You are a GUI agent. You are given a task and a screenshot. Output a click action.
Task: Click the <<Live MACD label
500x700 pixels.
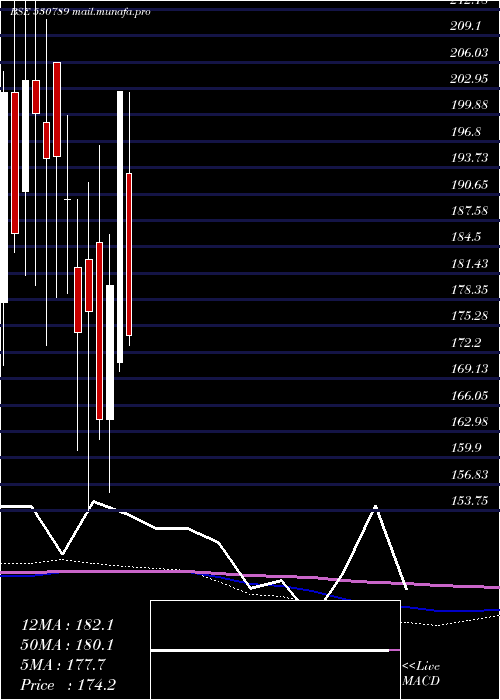pyautogui.click(x=421, y=674)
